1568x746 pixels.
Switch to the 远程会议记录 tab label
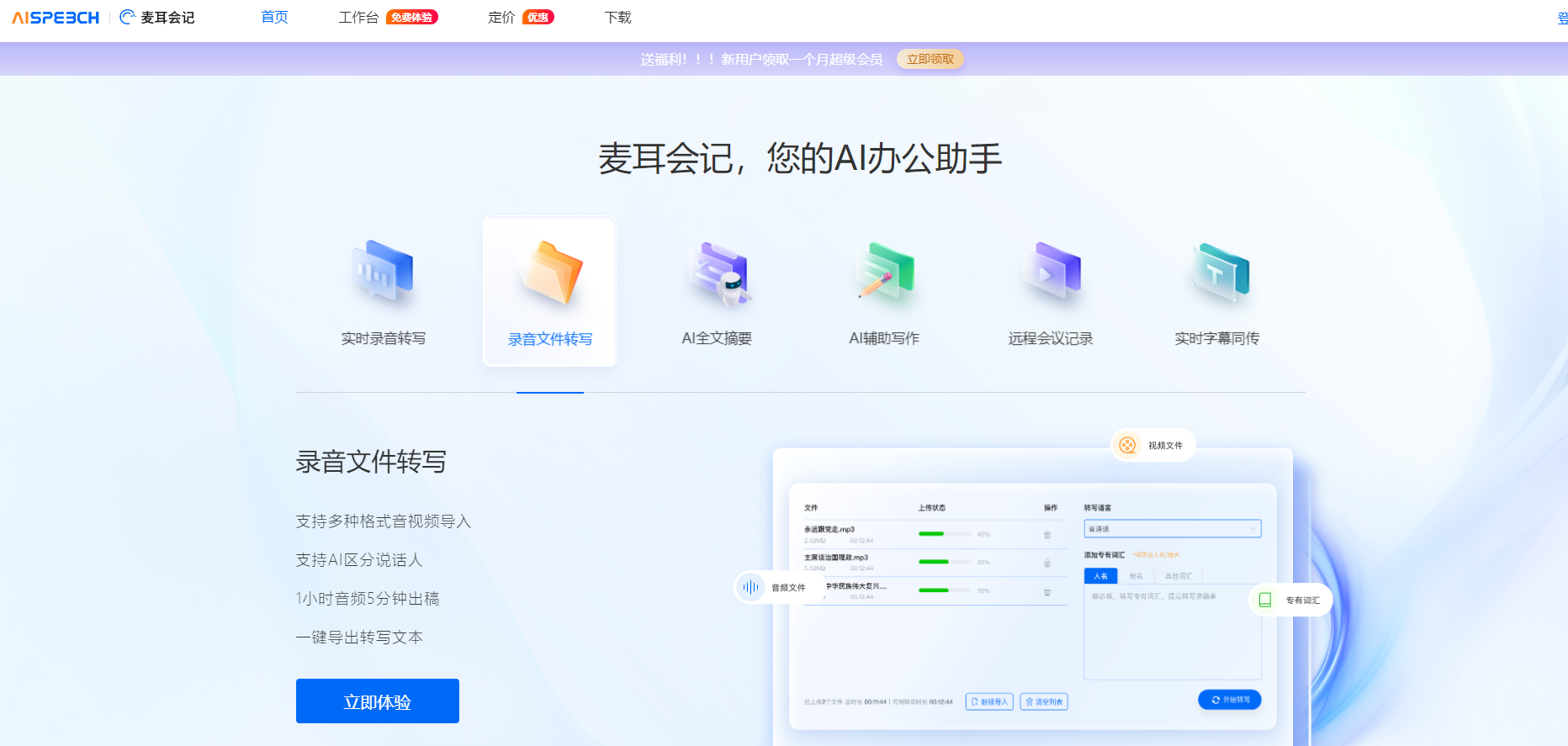(x=1051, y=338)
